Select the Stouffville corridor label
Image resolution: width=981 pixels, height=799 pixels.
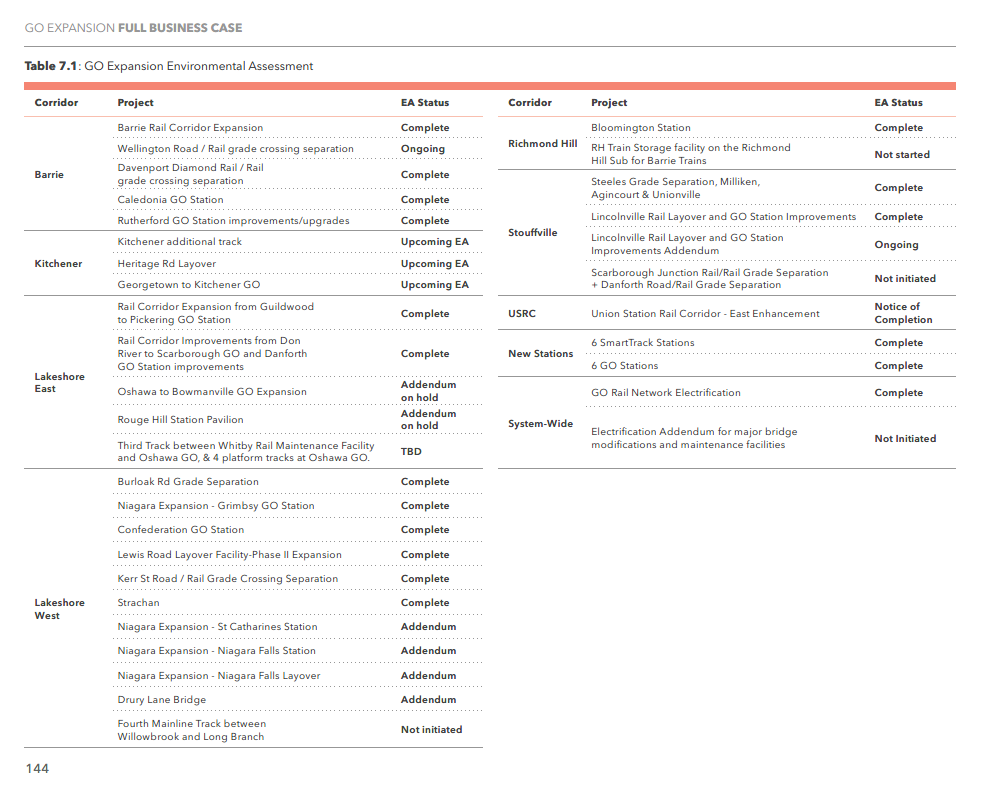[532, 233]
